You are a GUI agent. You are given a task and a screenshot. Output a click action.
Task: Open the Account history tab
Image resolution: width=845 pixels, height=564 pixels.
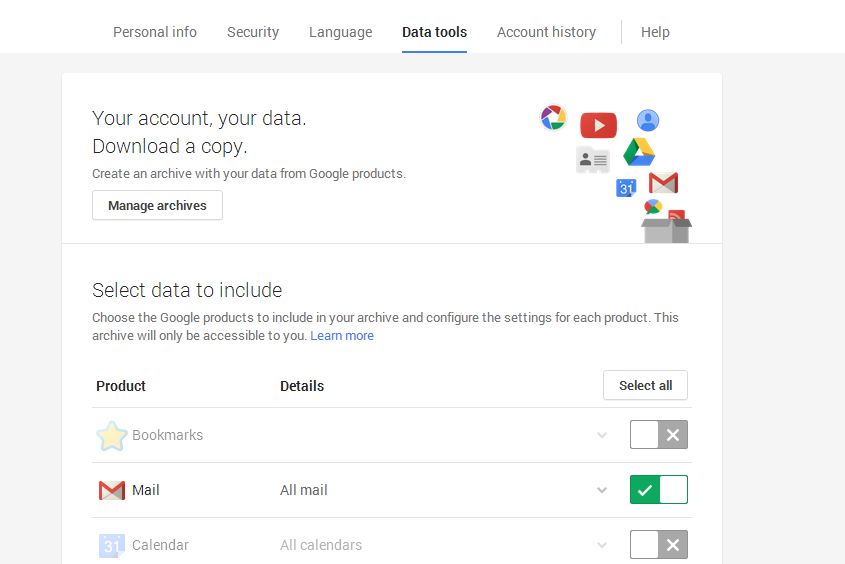pos(546,32)
